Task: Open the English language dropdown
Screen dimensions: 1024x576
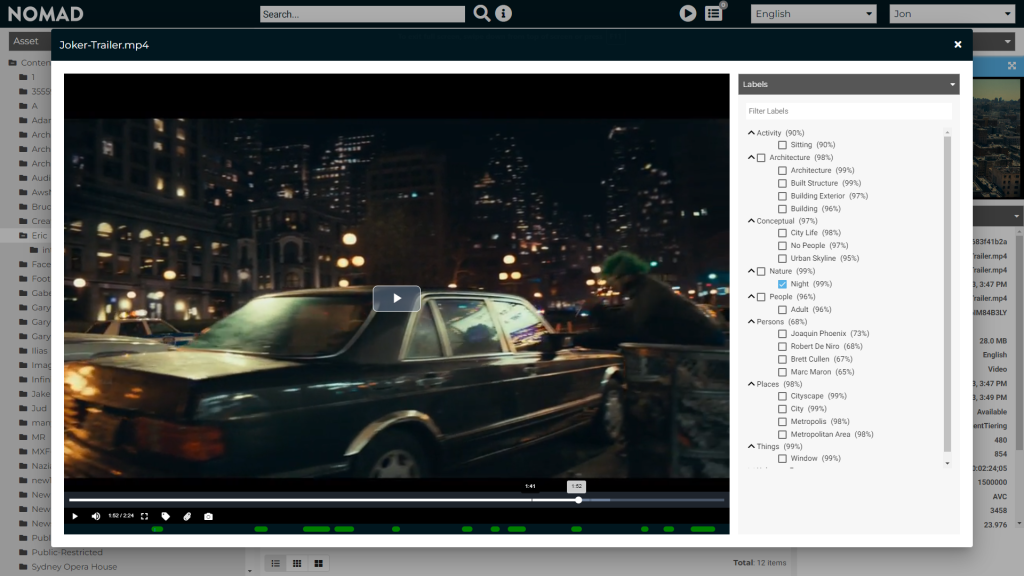Action: pyautogui.click(x=813, y=14)
